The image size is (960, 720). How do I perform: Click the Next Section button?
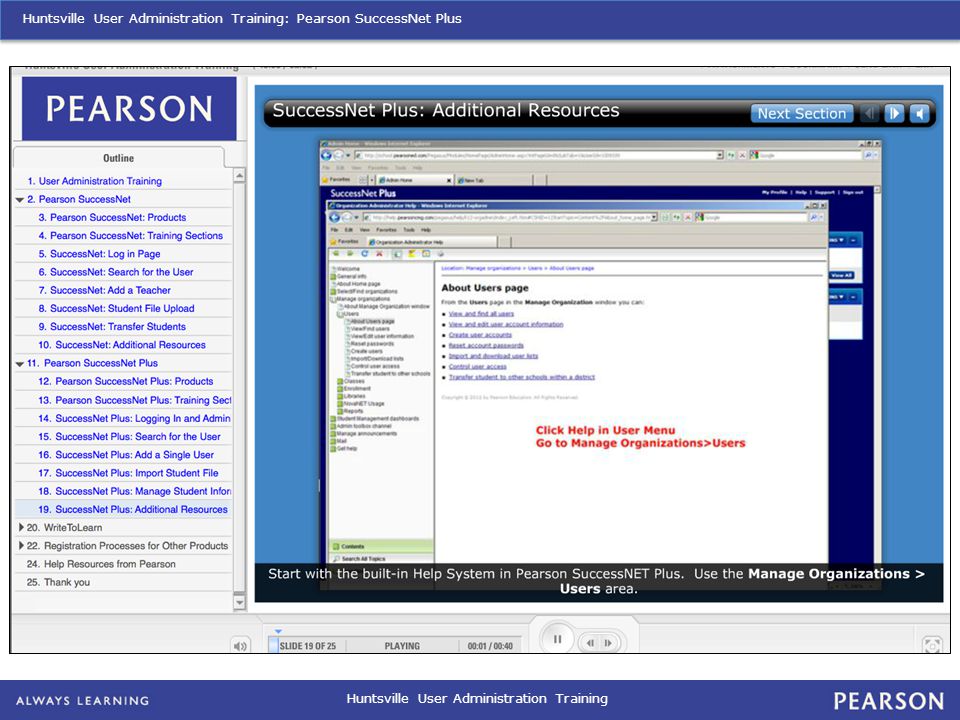pyautogui.click(x=801, y=113)
